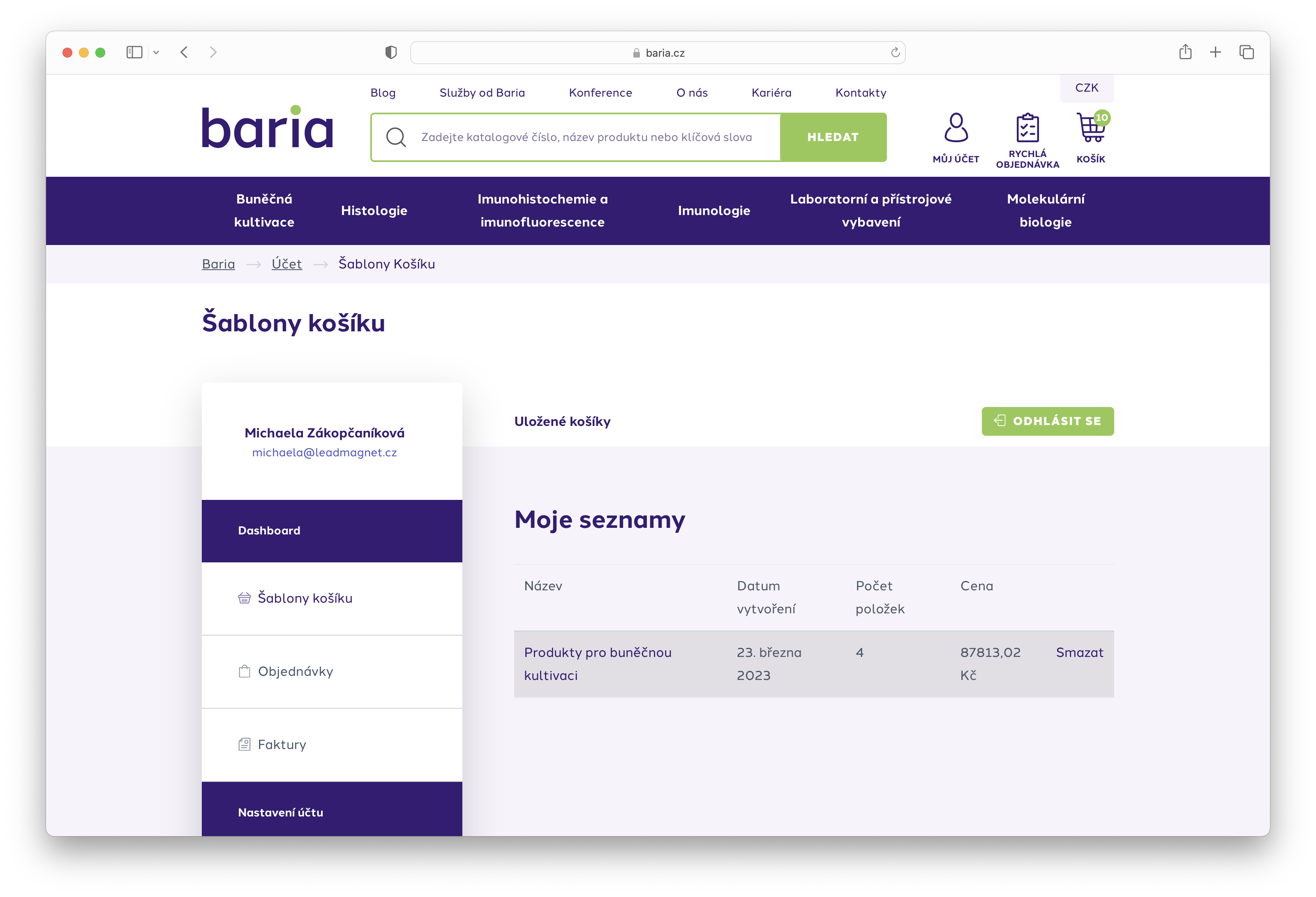Viewport: 1316px width, 897px height.
Task: Click the privacy shield icon
Action: click(391, 53)
